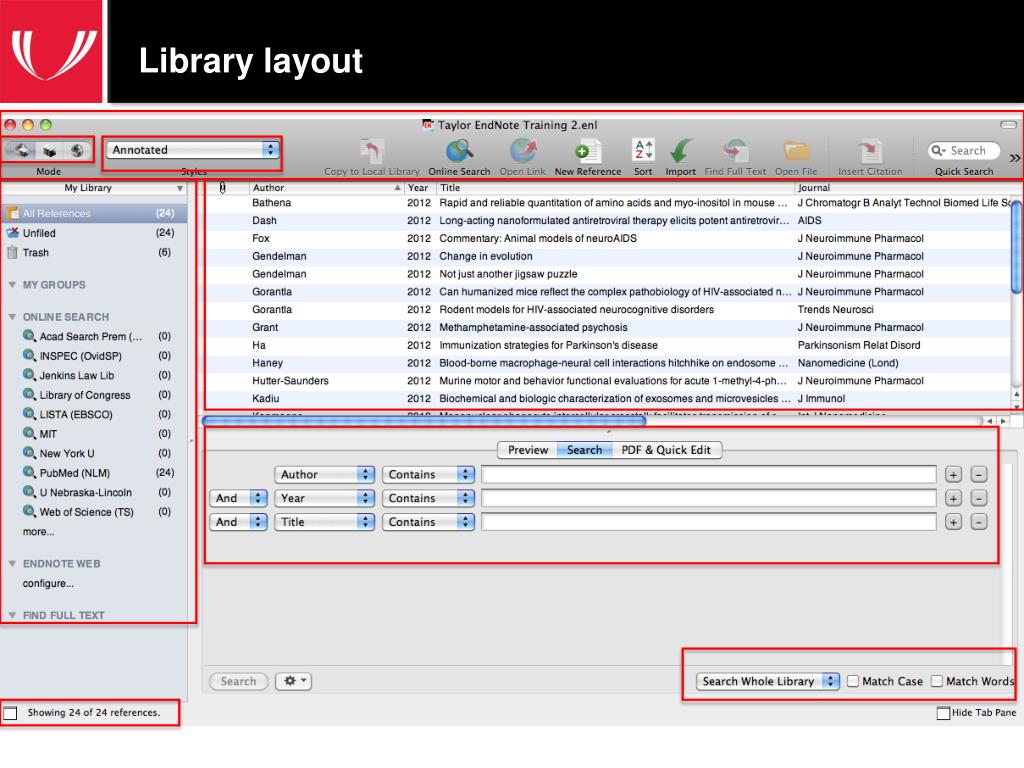The width and height of the screenshot is (1024, 768).
Task: Switch to the Preview tab
Action: [x=527, y=450]
